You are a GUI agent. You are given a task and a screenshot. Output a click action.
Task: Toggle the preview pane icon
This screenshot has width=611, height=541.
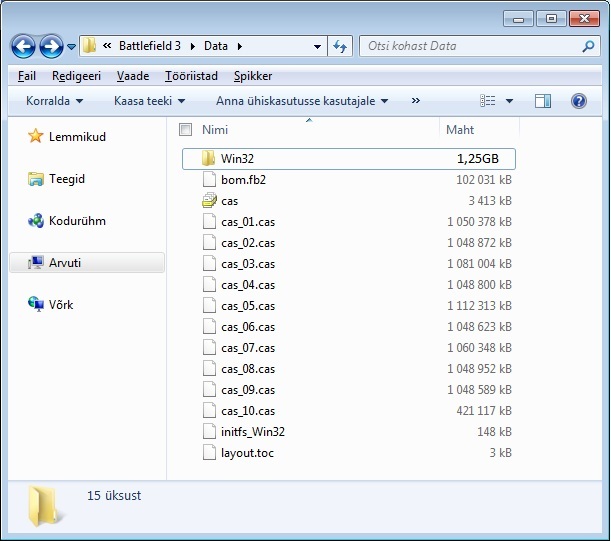coord(543,101)
